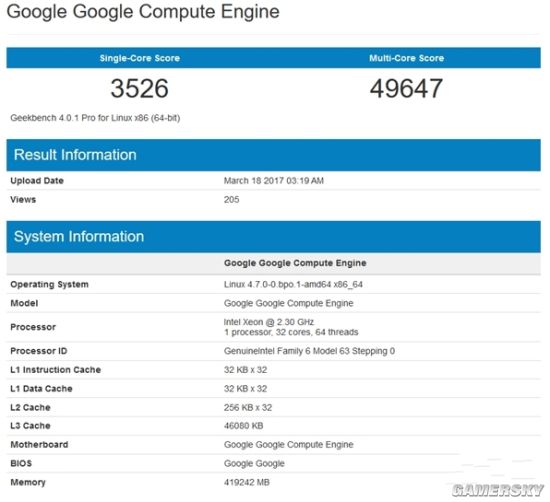
Task: Click the Geekbench 4.0.1 Pro version text
Action: click(x=95, y=118)
